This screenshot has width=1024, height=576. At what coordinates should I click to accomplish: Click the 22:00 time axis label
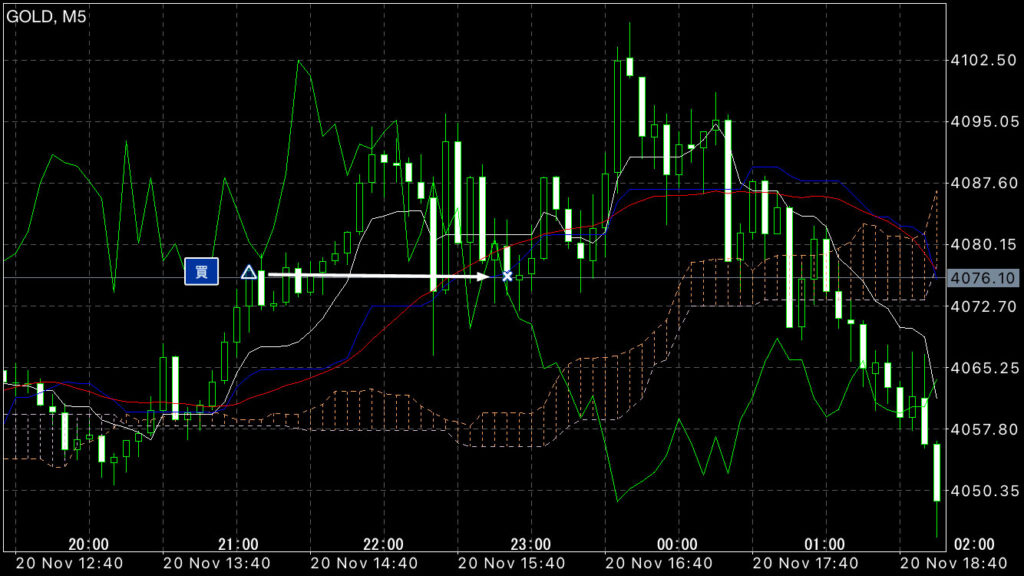pos(383,544)
